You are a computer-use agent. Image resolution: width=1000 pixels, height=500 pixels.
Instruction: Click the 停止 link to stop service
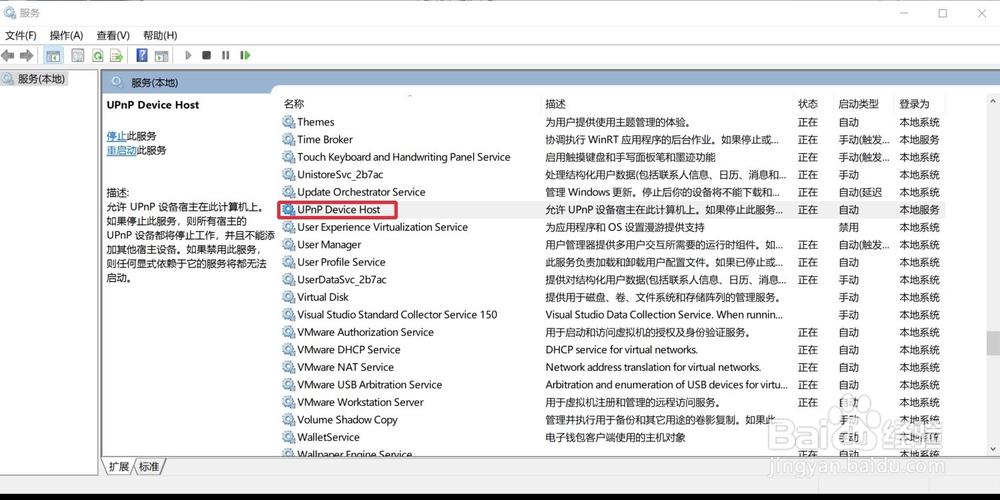coord(117,136)
